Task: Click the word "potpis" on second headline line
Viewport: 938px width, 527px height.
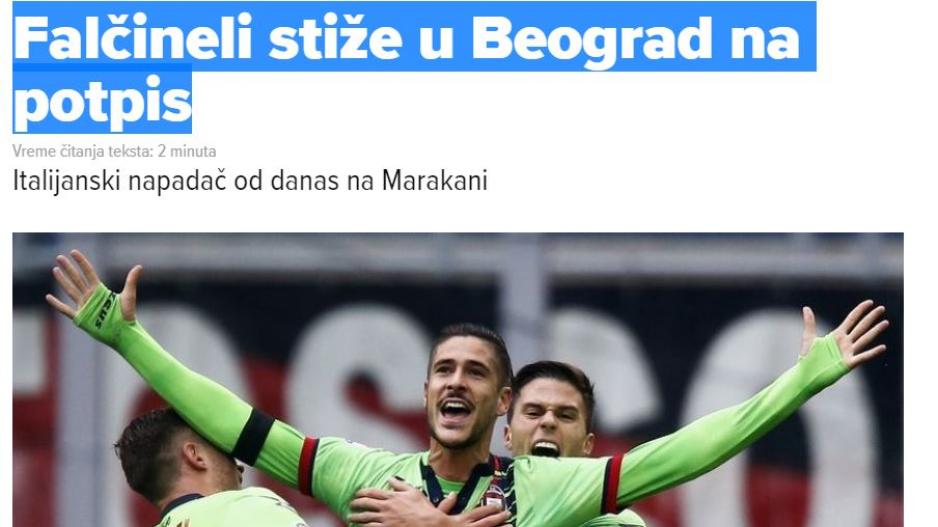Action: click(102, 103)
